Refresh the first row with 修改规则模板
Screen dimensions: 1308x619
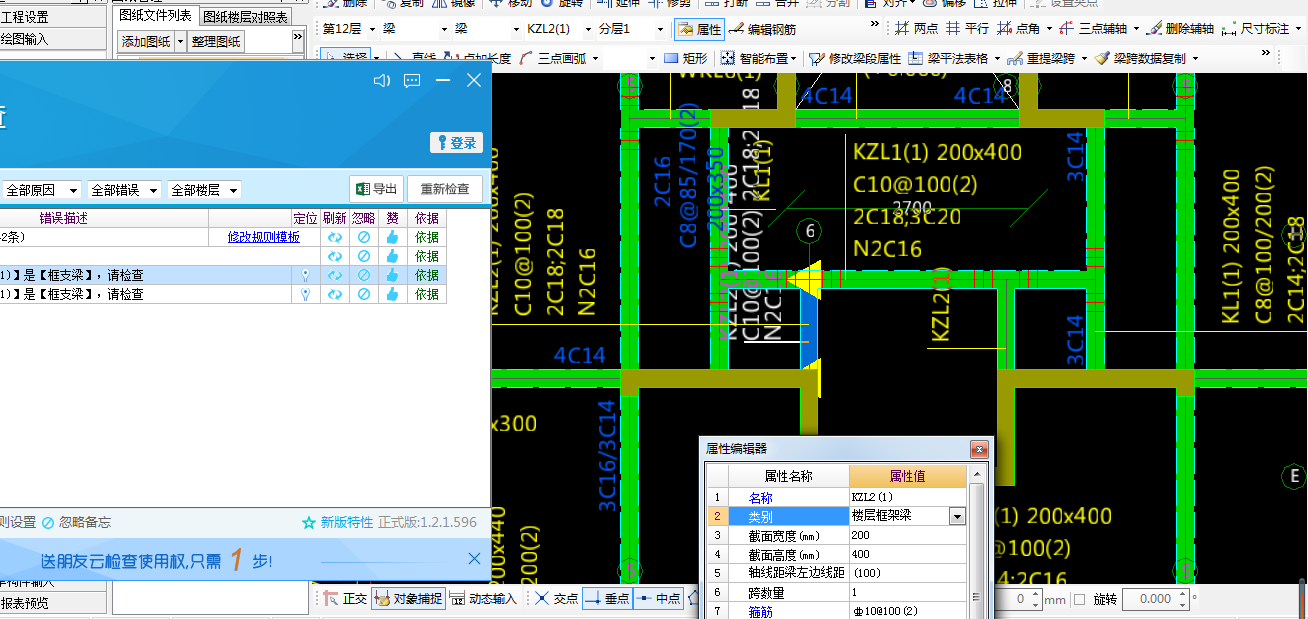click(335, 237)
